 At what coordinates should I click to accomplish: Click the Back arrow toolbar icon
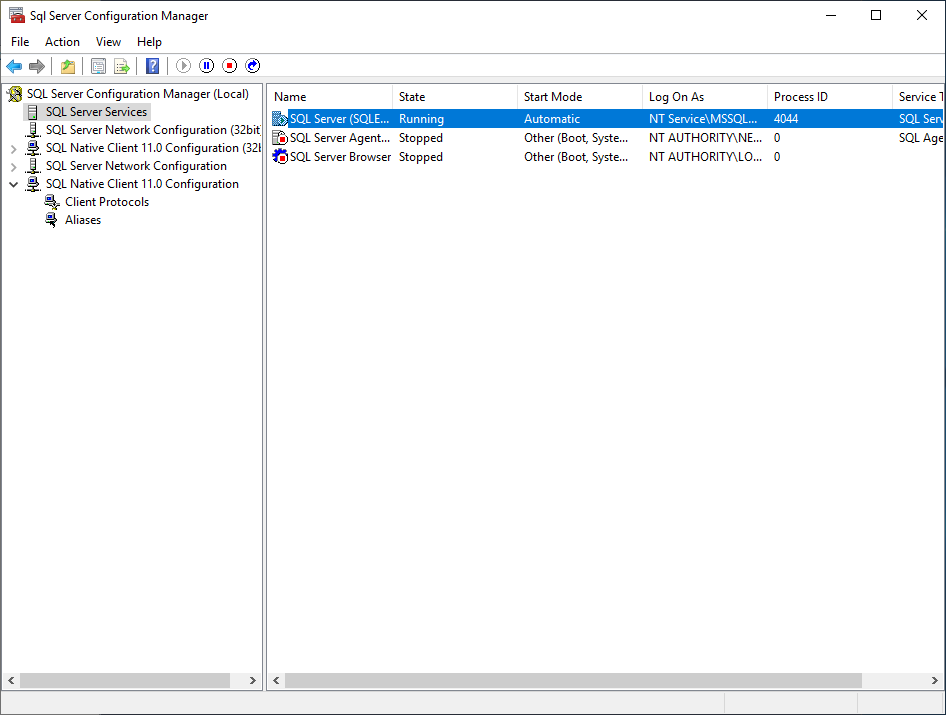[14, 66]
